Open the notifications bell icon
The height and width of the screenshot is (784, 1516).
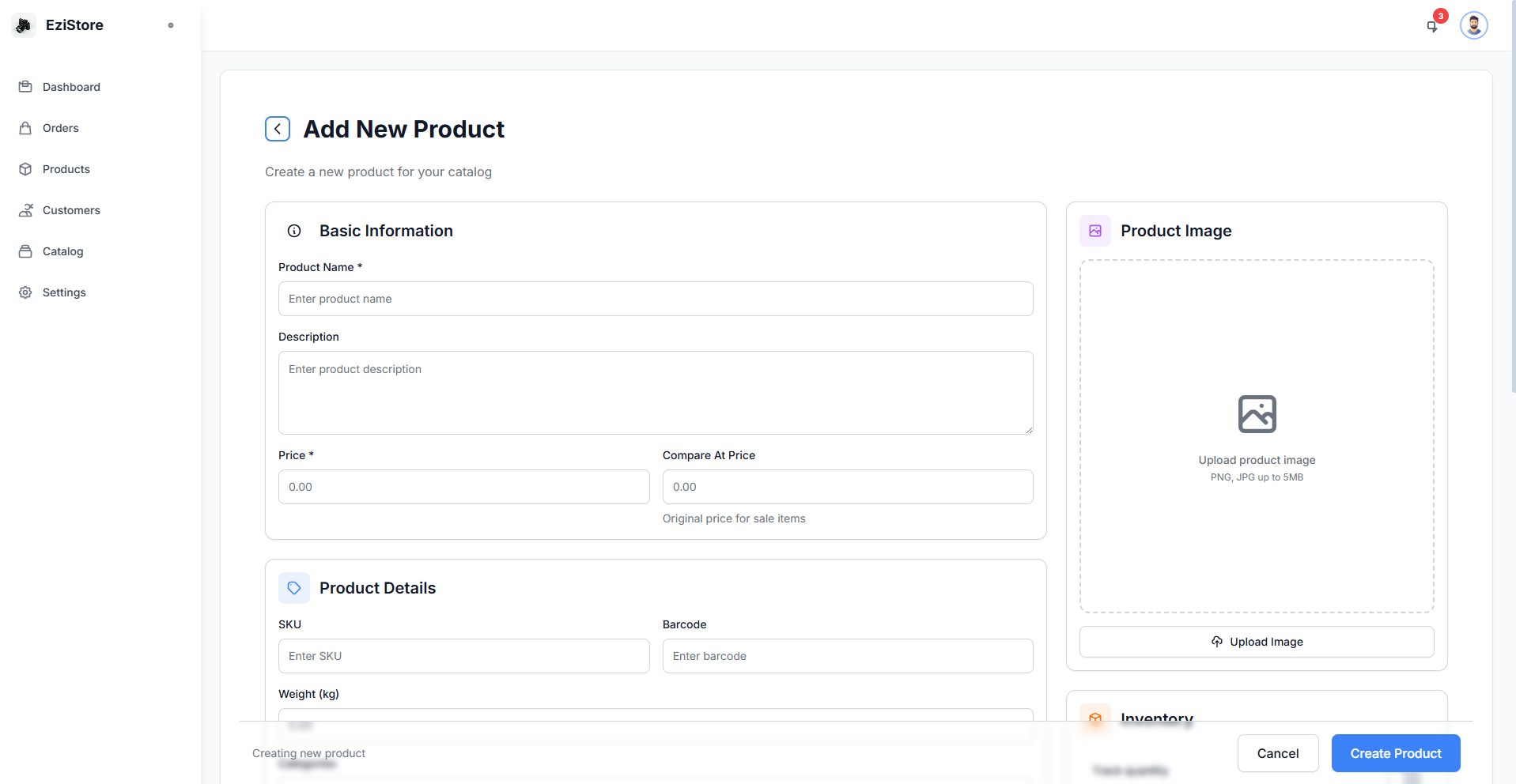(x=1432, y=26)
